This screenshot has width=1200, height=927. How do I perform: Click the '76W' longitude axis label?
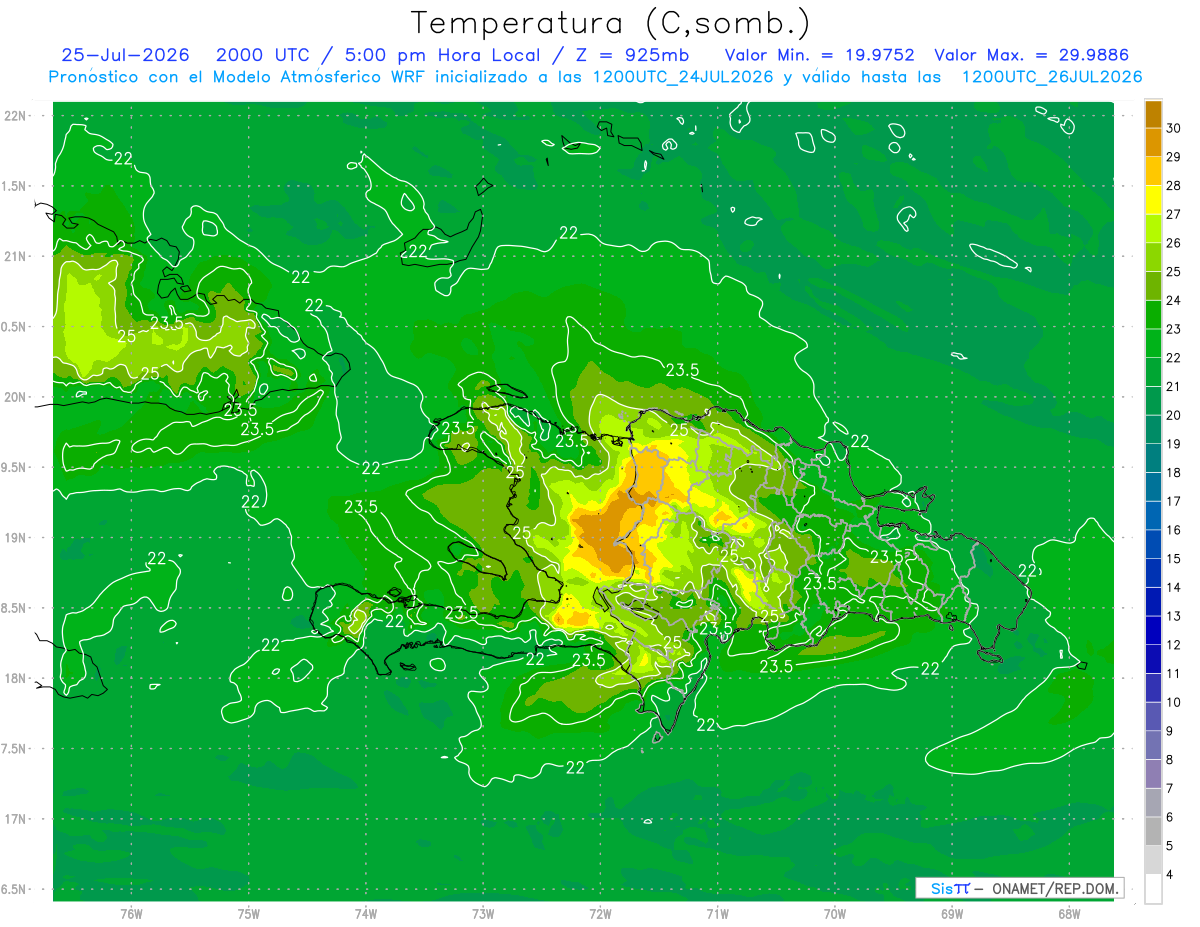point(131,913)
